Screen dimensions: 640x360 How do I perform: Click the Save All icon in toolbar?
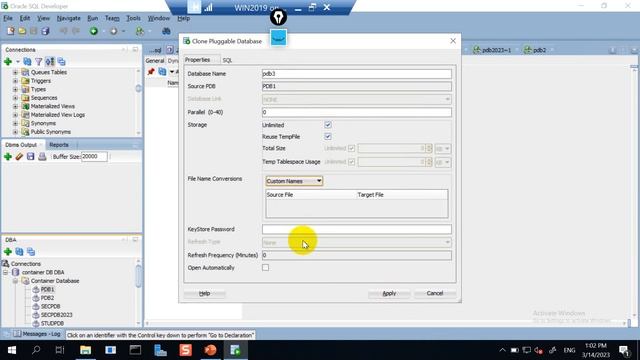pos(45,31)
